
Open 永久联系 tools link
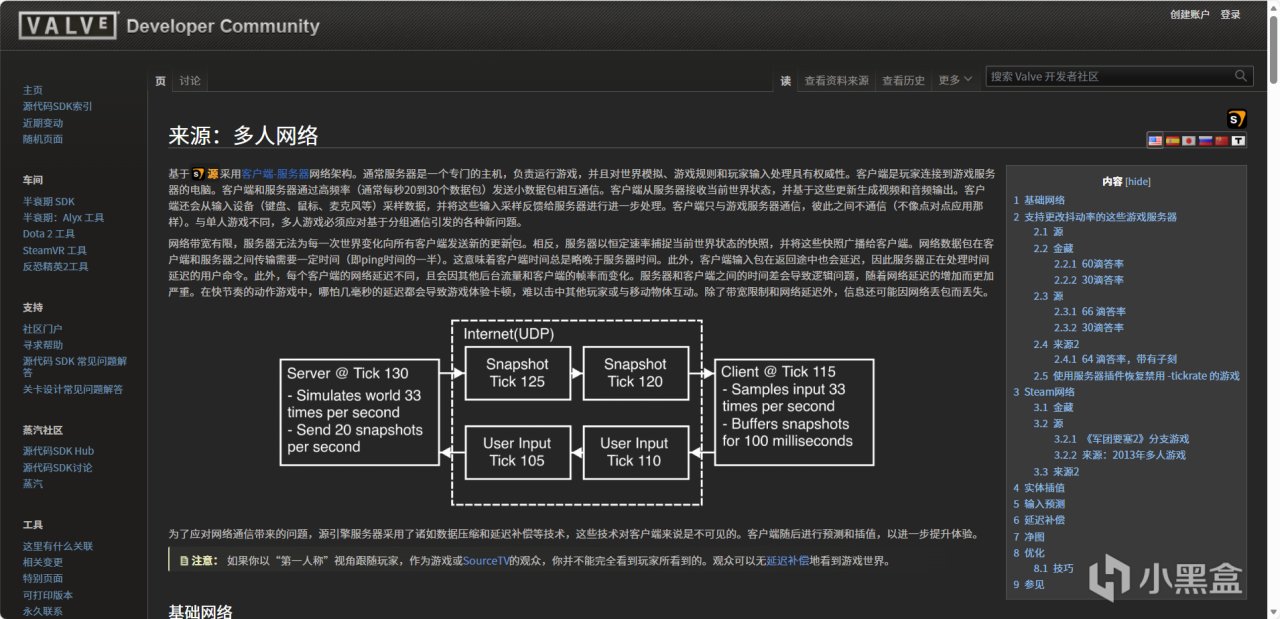[43, 611]
